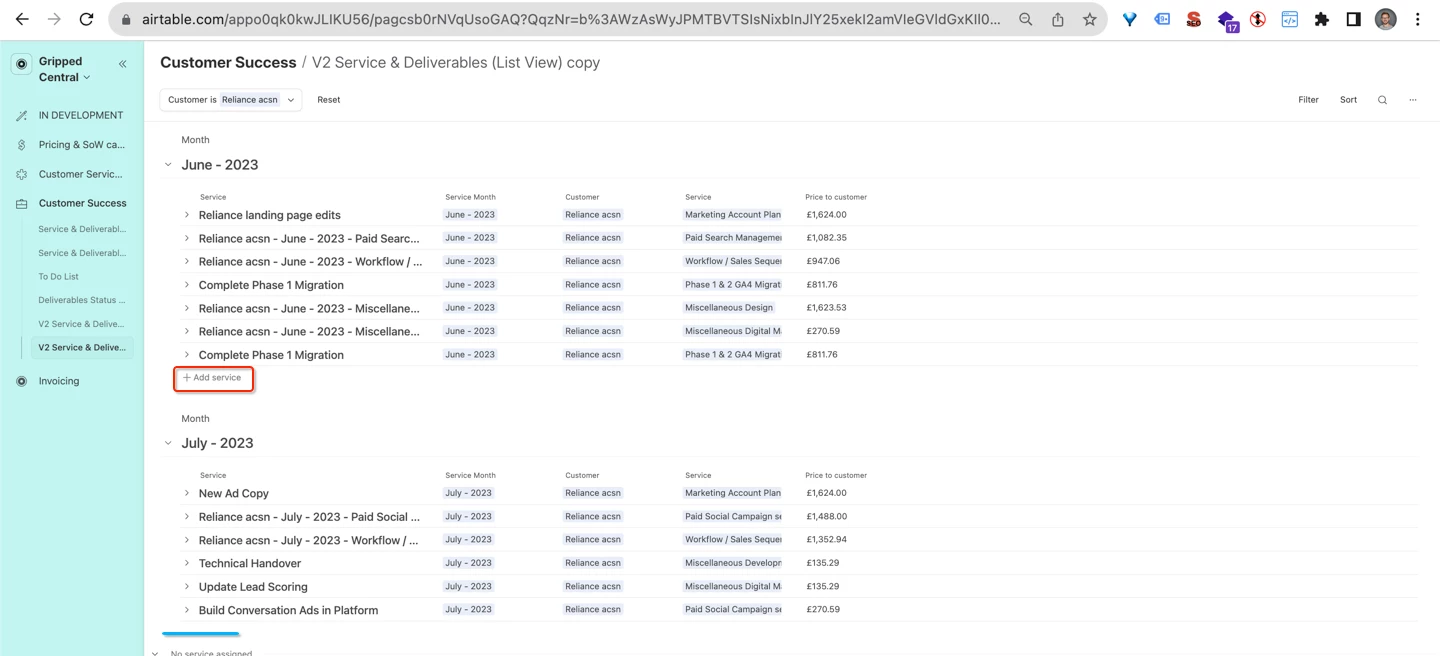Collapse the June - 2023 group

168,165
